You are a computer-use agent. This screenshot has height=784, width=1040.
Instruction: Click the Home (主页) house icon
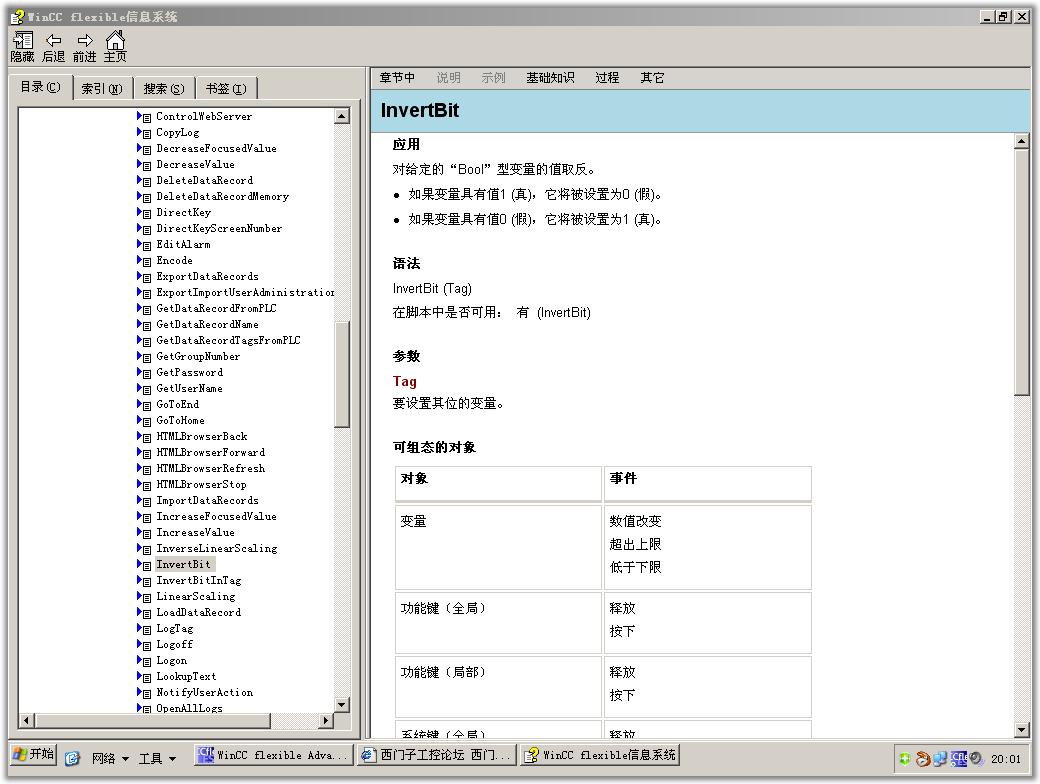click(x=115, y=41)
